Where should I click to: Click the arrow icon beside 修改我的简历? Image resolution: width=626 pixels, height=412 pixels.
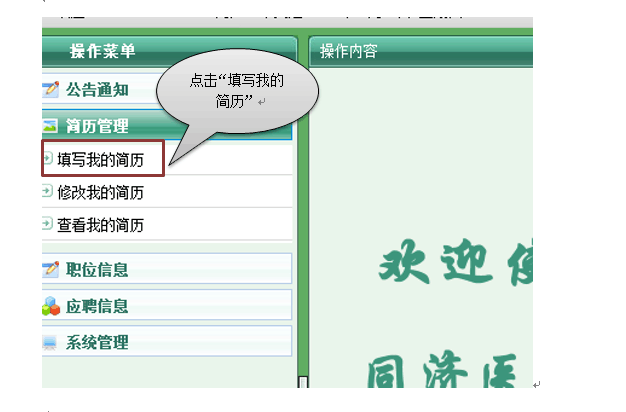47,191
